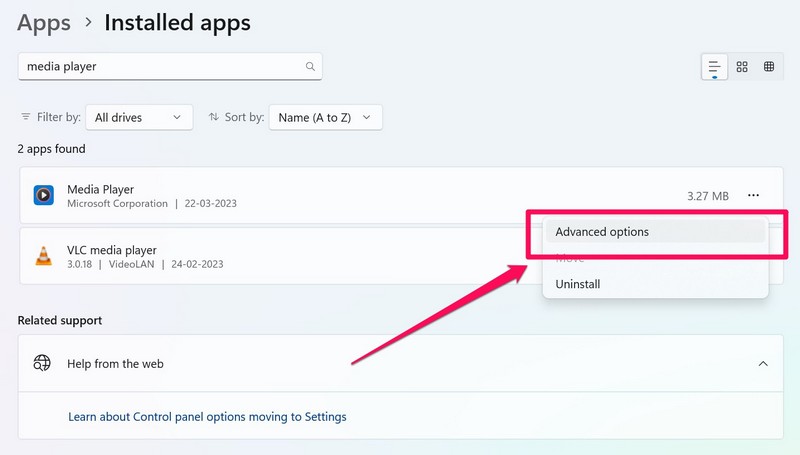The width and height of the screenshot is (800, 455).
Task: Switch to list view layout
Action: click(714, 67)
